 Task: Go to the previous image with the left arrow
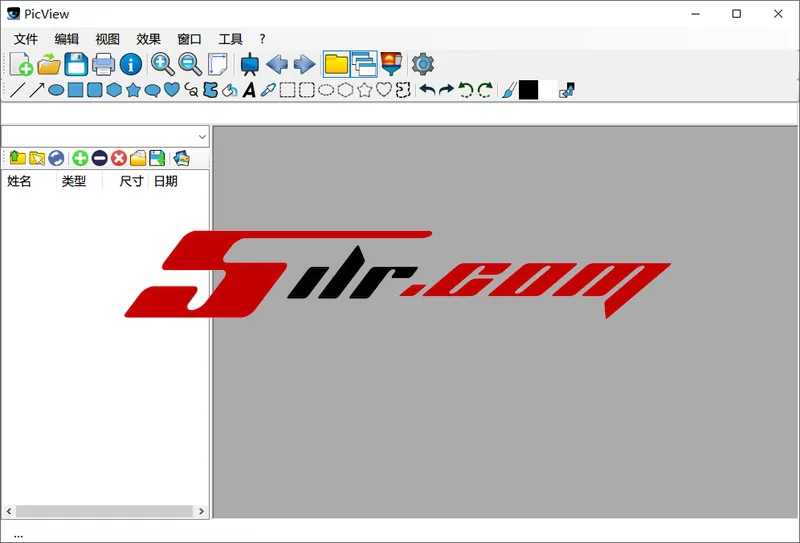coord(277,64)
